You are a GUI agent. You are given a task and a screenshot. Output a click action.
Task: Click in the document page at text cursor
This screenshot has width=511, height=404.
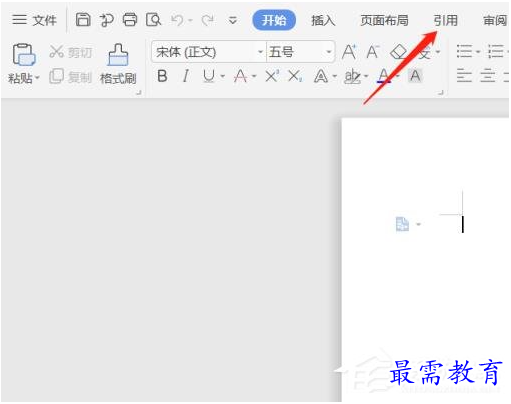(463, 224)
